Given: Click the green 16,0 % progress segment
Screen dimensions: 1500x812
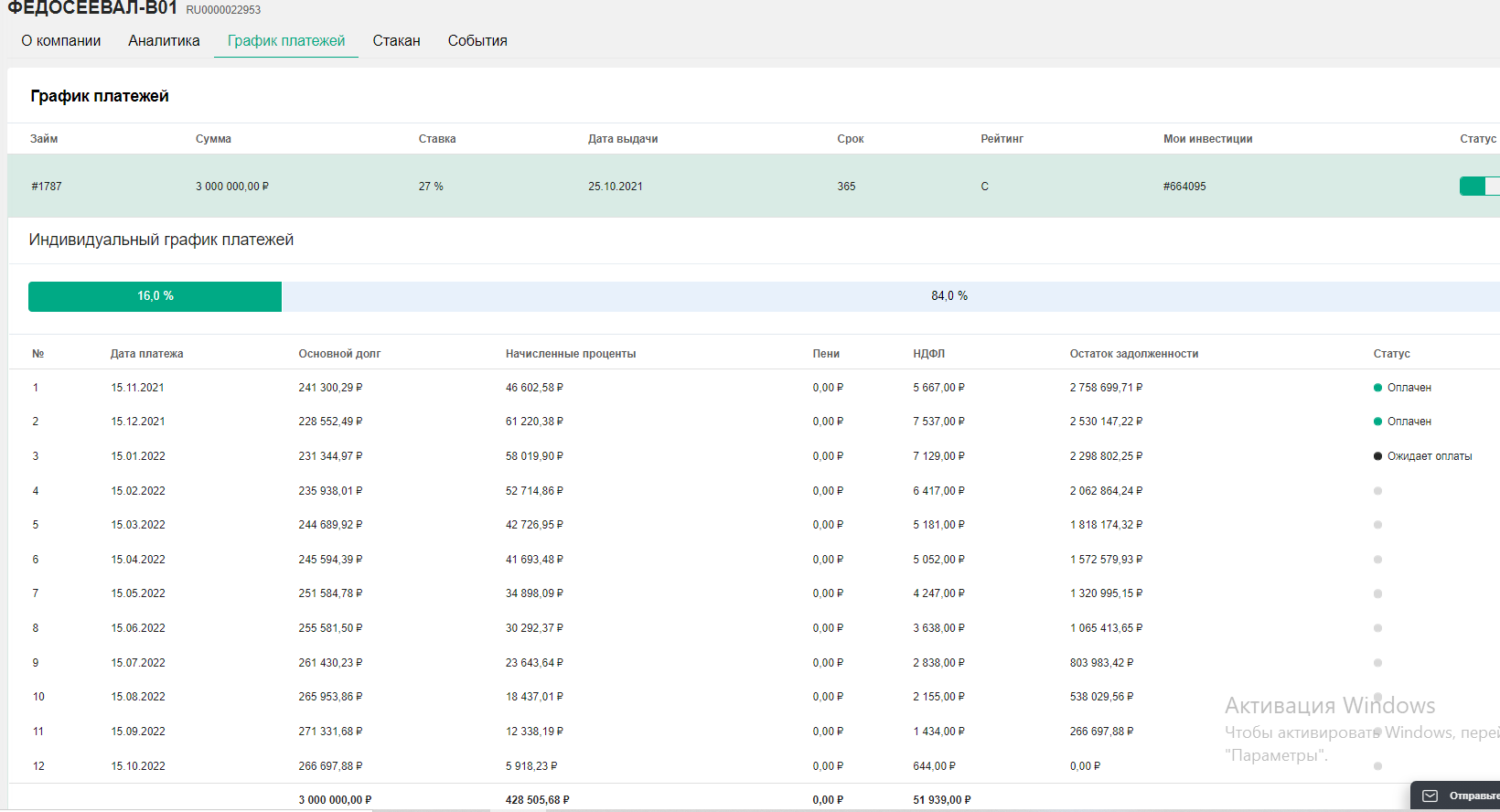Looking at the screenshot, I should (x=155, y=296).
